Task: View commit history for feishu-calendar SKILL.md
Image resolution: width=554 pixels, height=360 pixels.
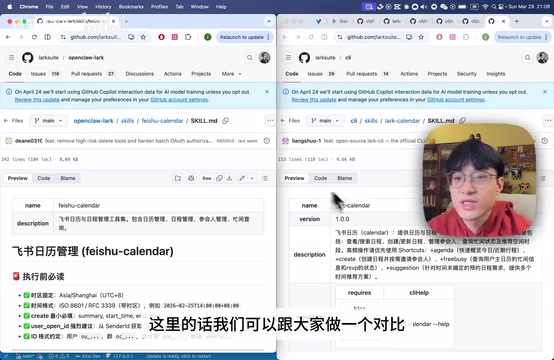Action: 267,141
